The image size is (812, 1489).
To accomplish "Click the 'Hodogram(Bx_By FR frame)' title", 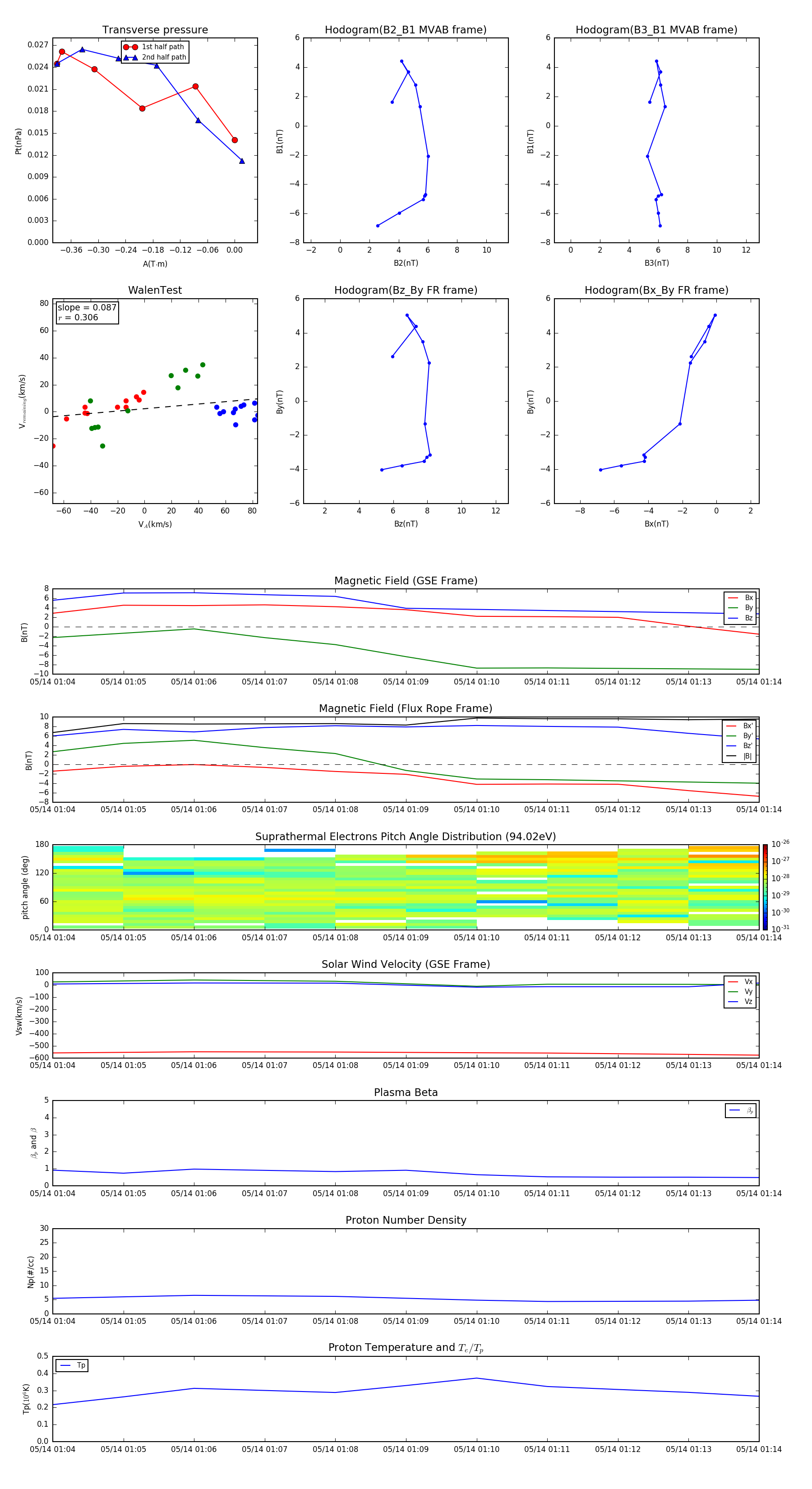I will click(656, 290).
